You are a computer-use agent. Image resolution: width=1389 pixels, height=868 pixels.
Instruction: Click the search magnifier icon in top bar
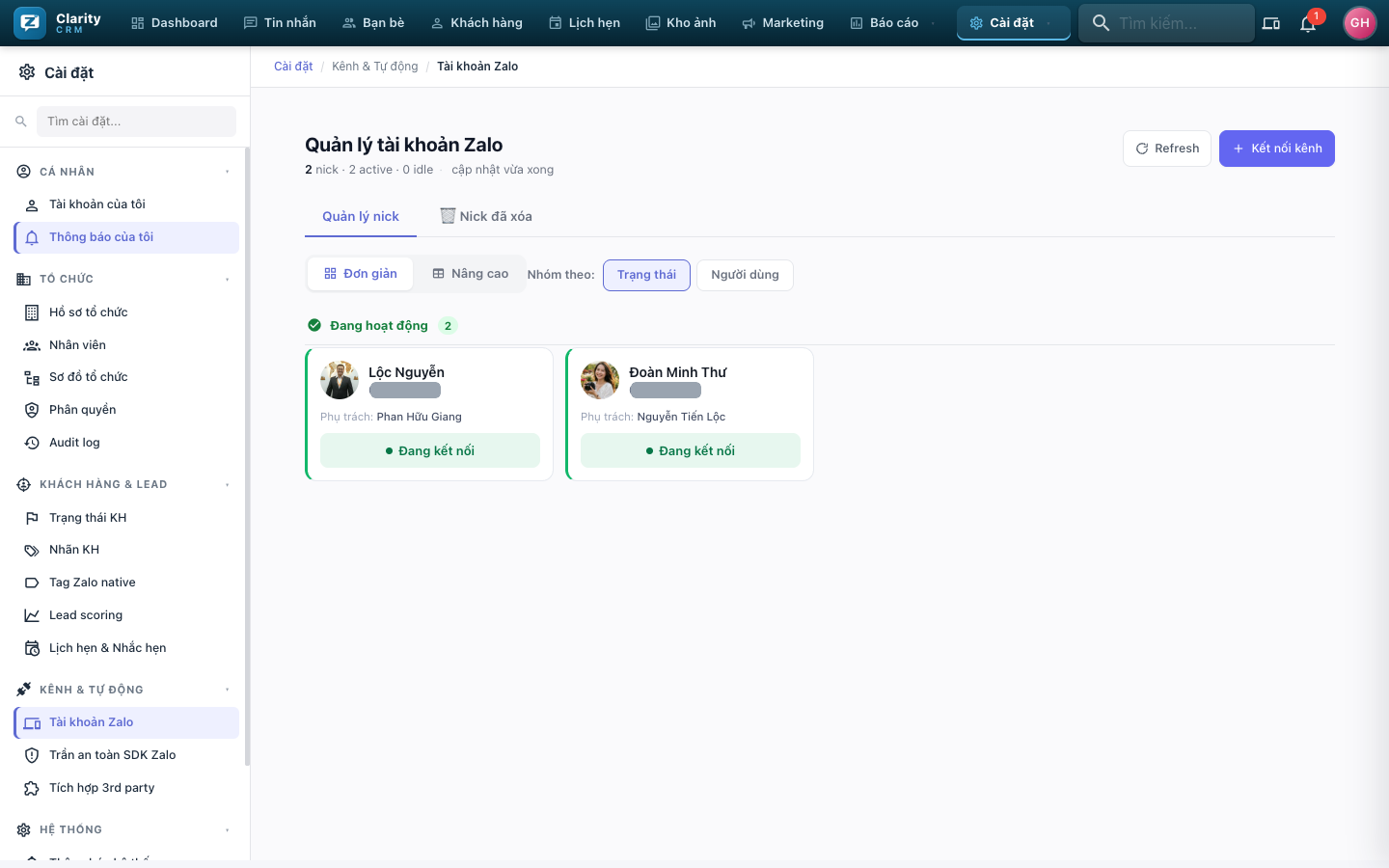pos(1101,23)
